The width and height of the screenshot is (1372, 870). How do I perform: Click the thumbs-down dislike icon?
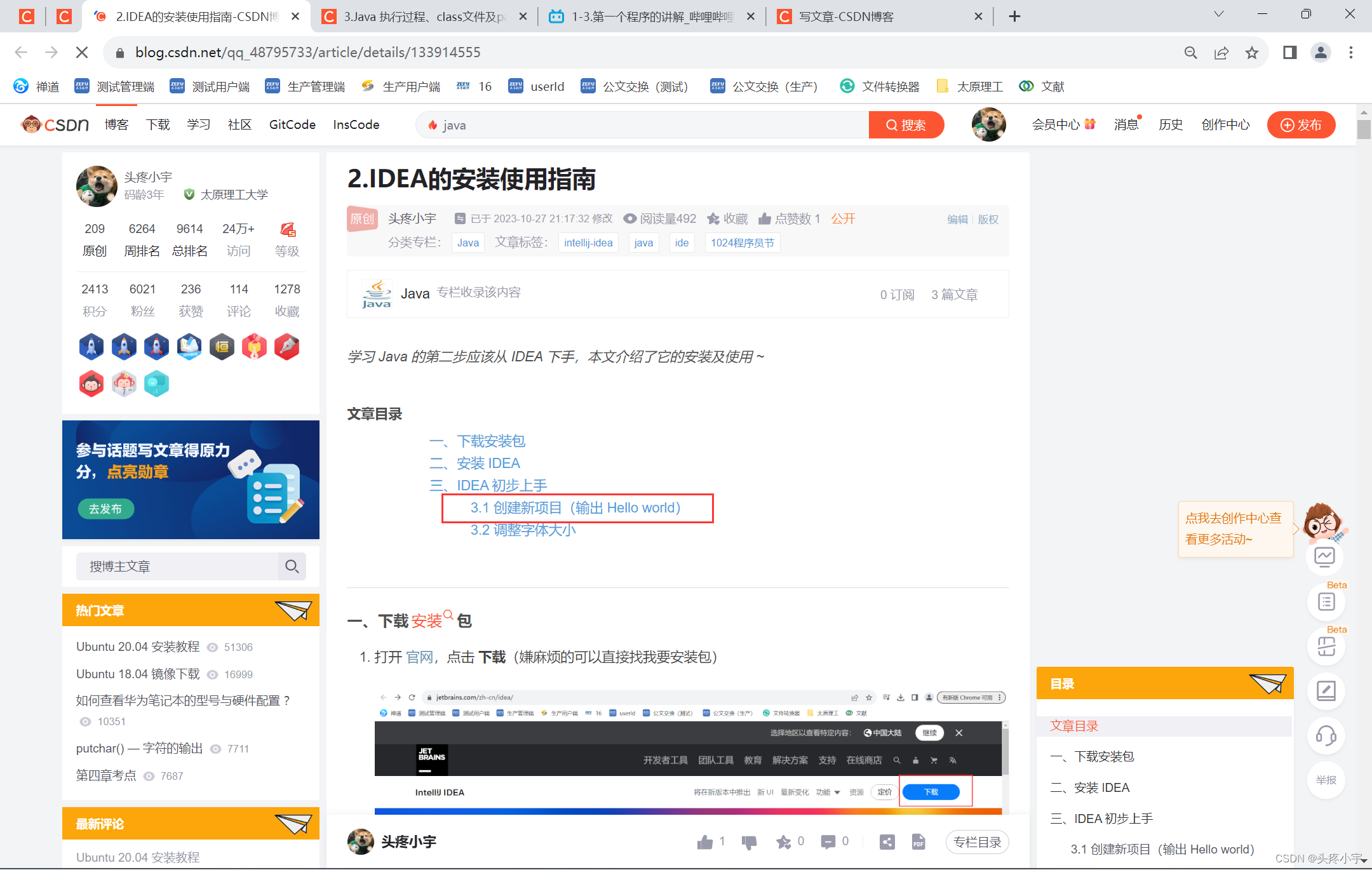[749, 841]
